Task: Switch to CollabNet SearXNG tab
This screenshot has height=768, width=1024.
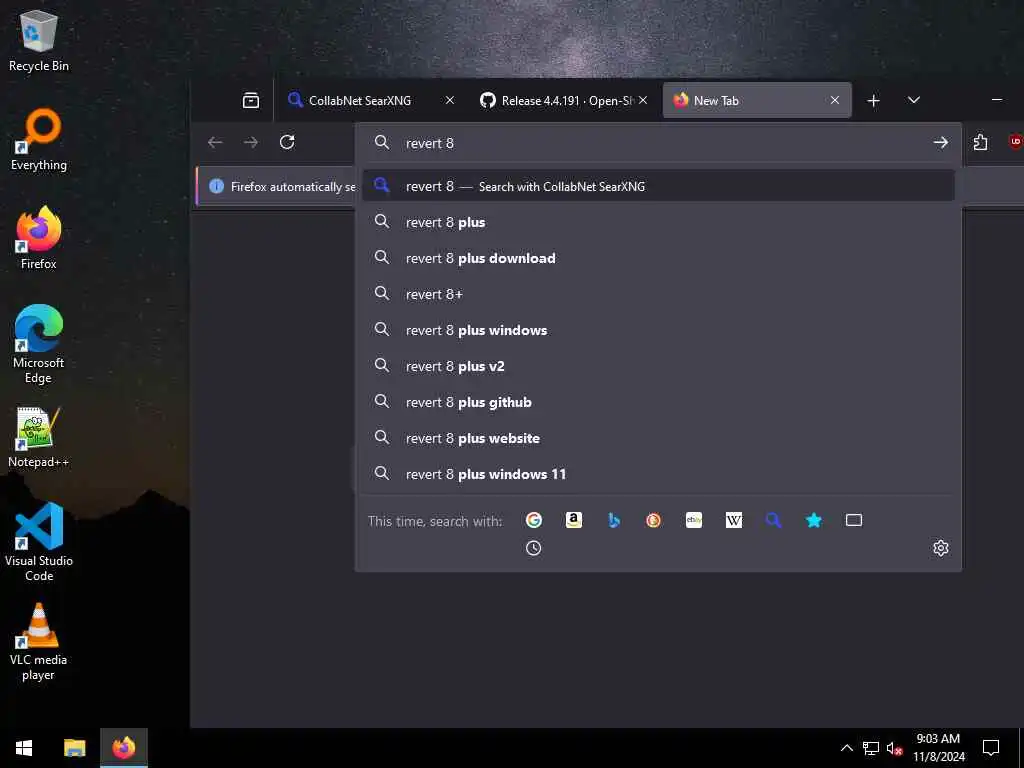Action: click(x=359, y=101)
